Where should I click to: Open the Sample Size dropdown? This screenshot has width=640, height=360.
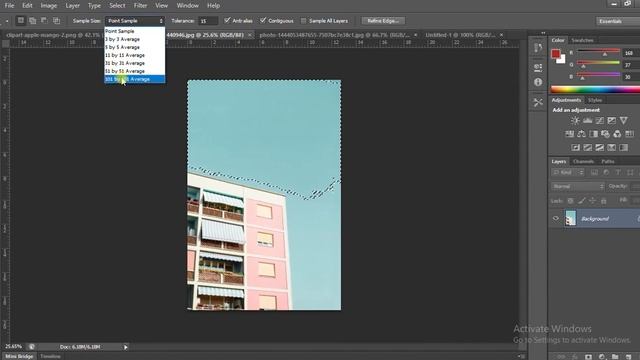coord(135,20)
